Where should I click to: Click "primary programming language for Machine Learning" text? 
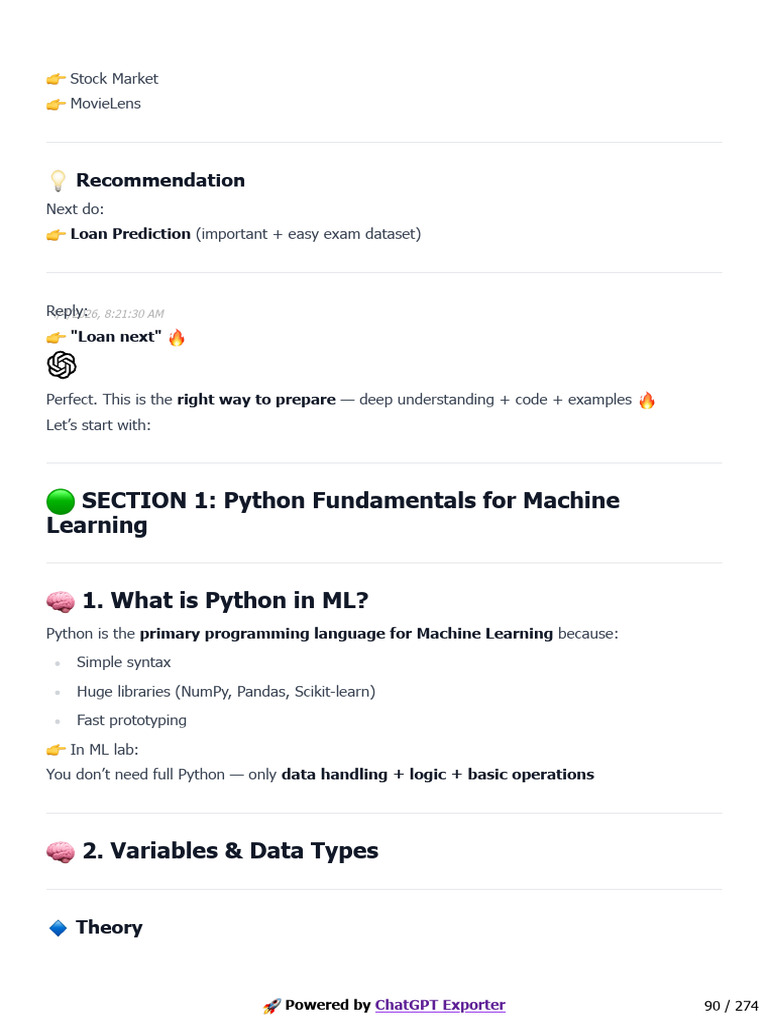pyautogui.click(x=346, y=633)
